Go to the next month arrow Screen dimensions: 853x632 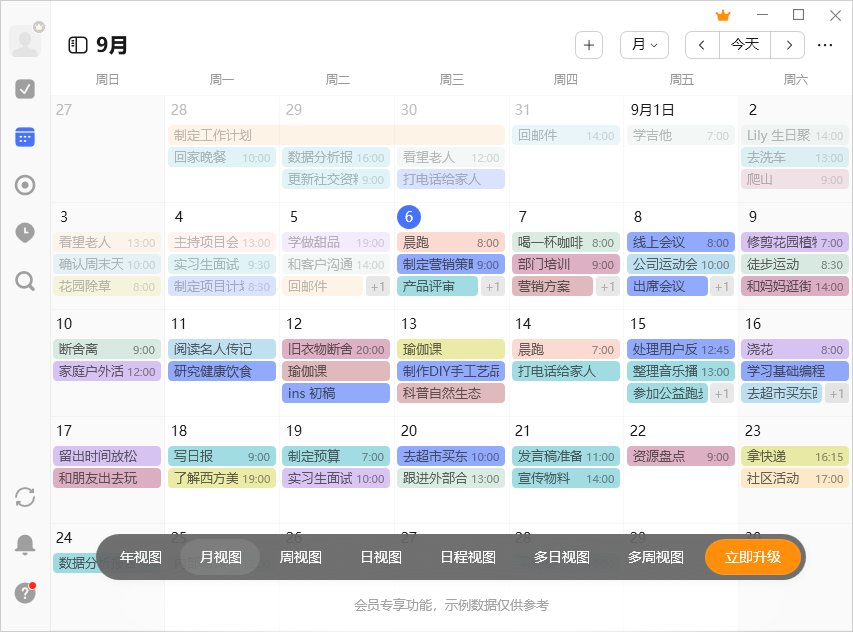pos(788,45)
